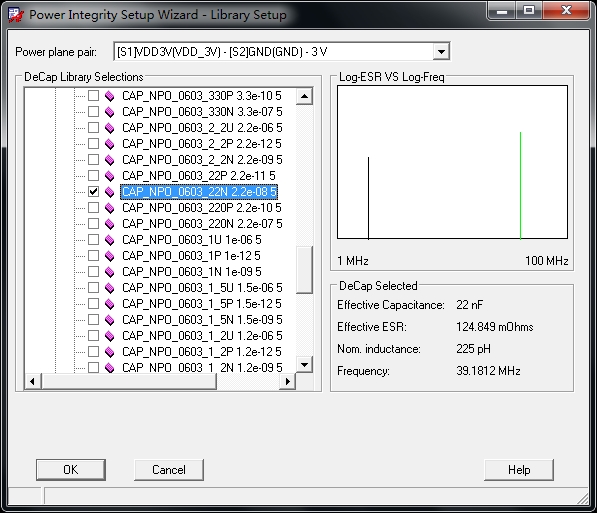Tick the CAP_NPO_0603_220N checkbox

pyautogui.click(x=93, y=224)
